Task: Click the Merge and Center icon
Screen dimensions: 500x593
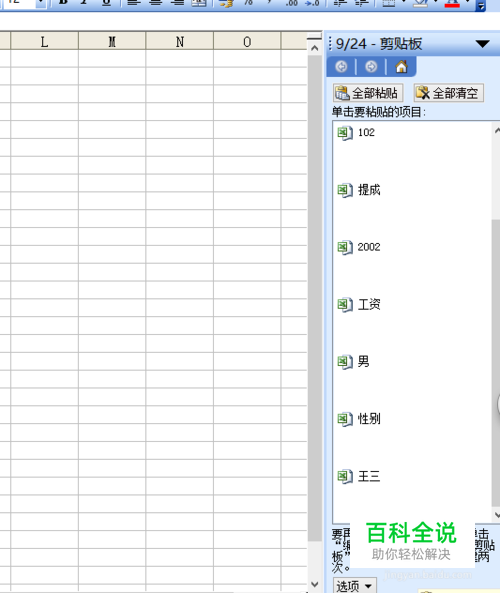Action: click(199, 3)
